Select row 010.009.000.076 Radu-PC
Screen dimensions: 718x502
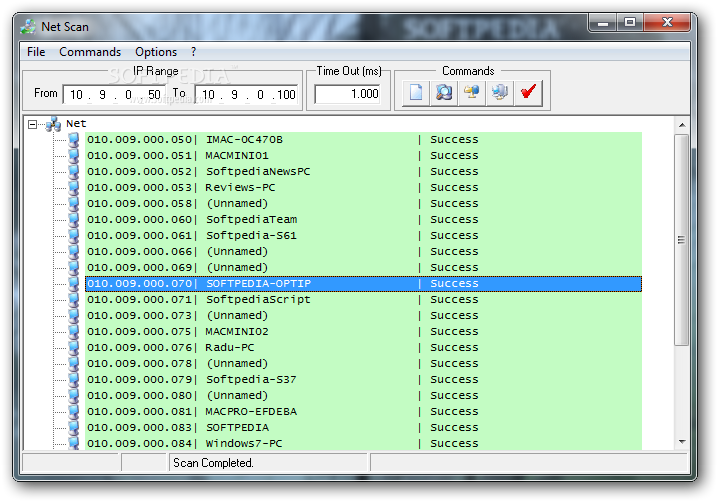click(364, 348)
